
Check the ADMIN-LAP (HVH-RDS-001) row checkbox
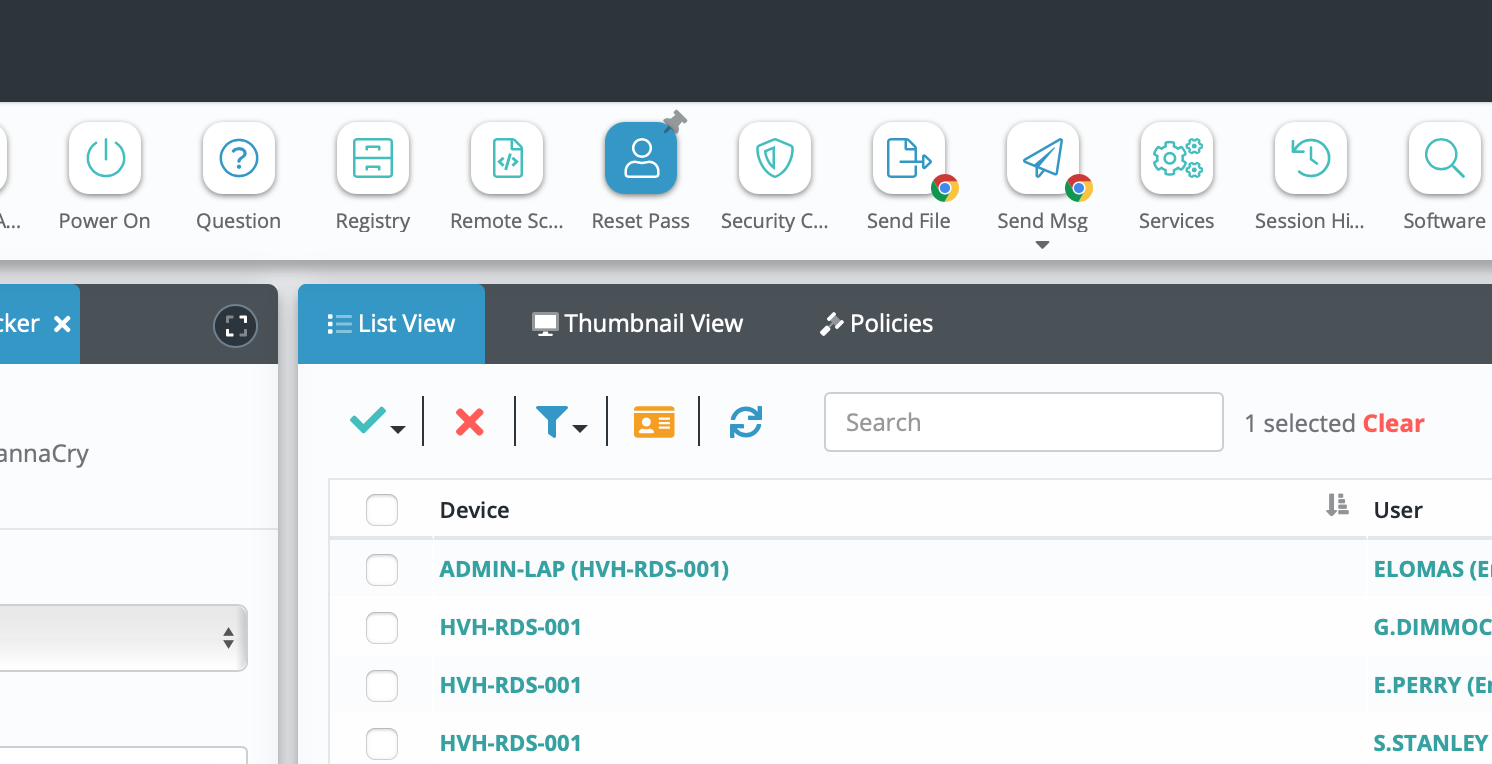(382, 570)
